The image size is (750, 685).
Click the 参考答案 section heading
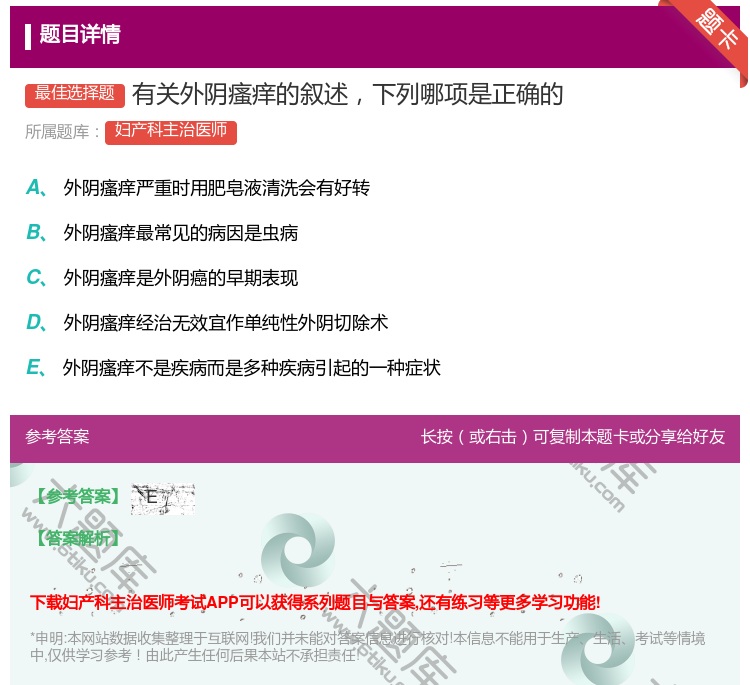(57, 437)
